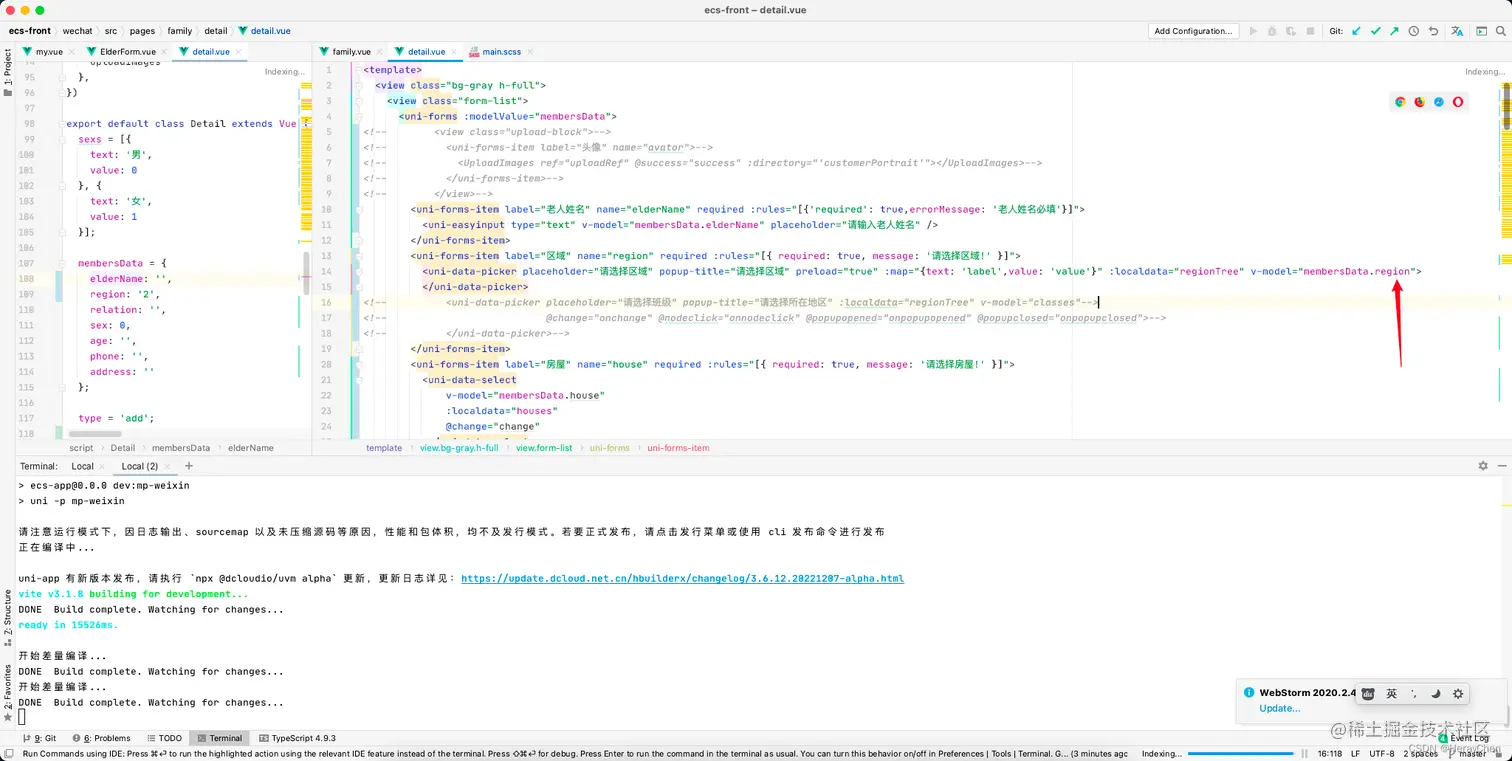Click input method settings gear
This screenshot has height=761, width=1512.
click(x=1458, y=694)
